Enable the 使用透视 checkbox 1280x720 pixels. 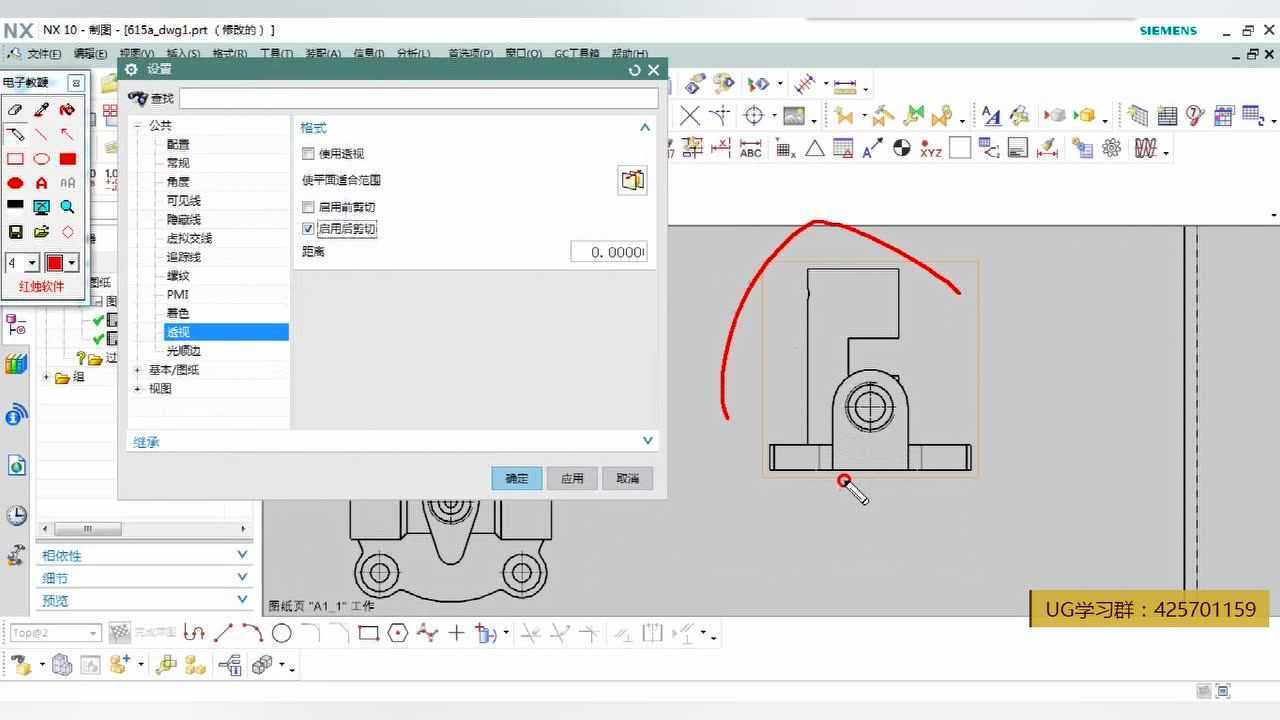pos(308,154)
